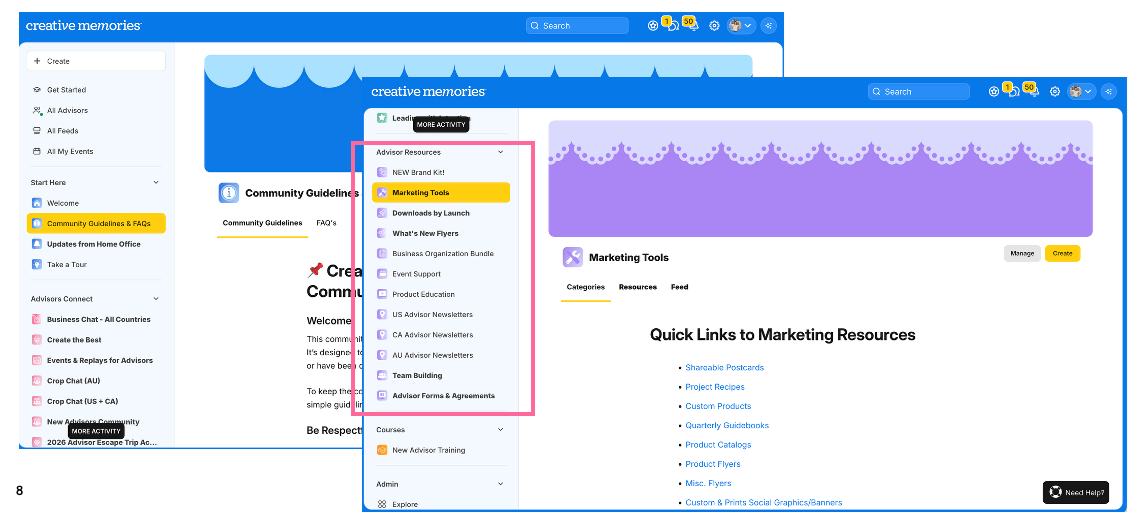
Task: Open the All My Events calendar icon
Action: (x=37, y=151)
